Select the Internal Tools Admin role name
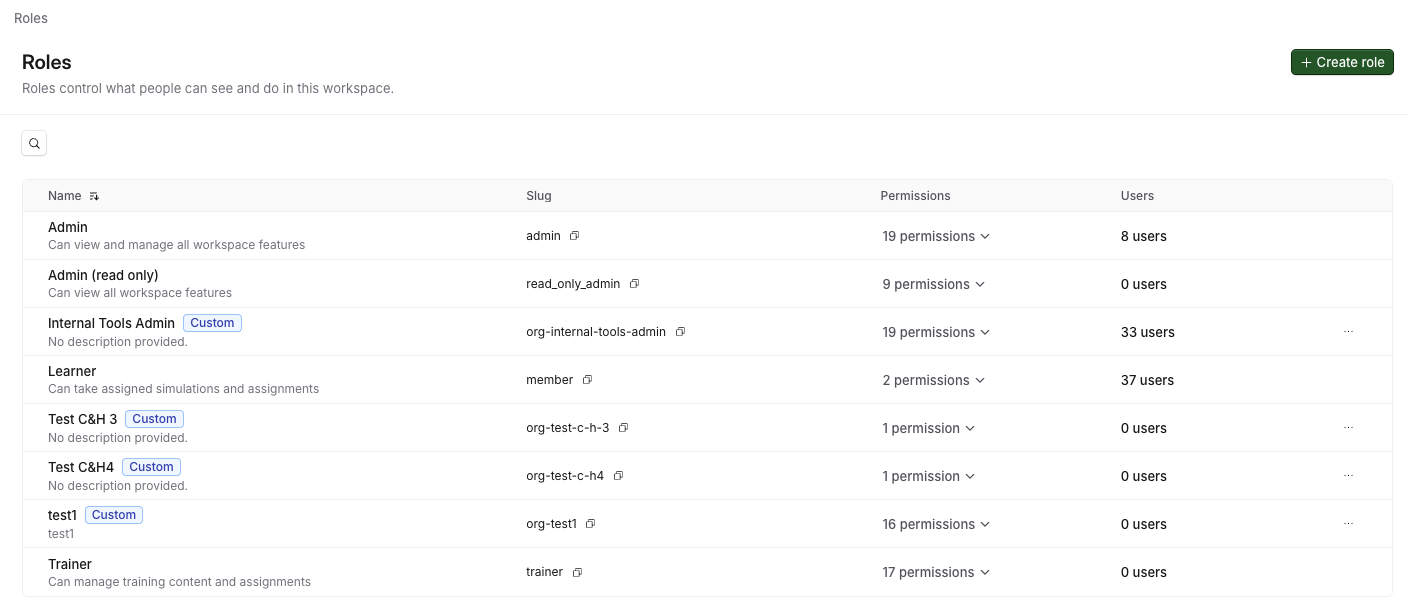The height and width of the screenshot is (613, 1408). coord(111,323)
